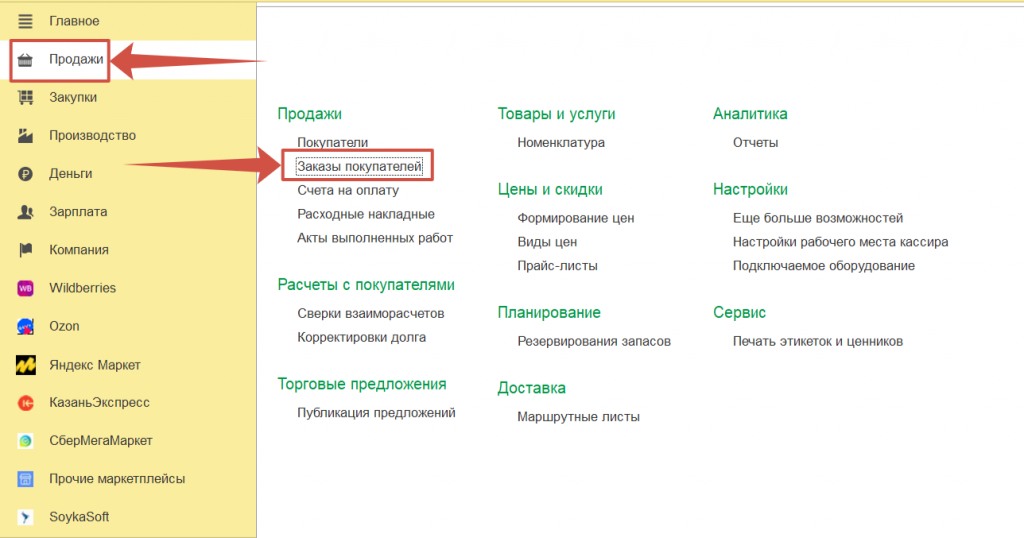Click the hamburger icon next to Главное
Image resolution: width=1024 pixels, height=538 pixels.
(x=26, y=21)
